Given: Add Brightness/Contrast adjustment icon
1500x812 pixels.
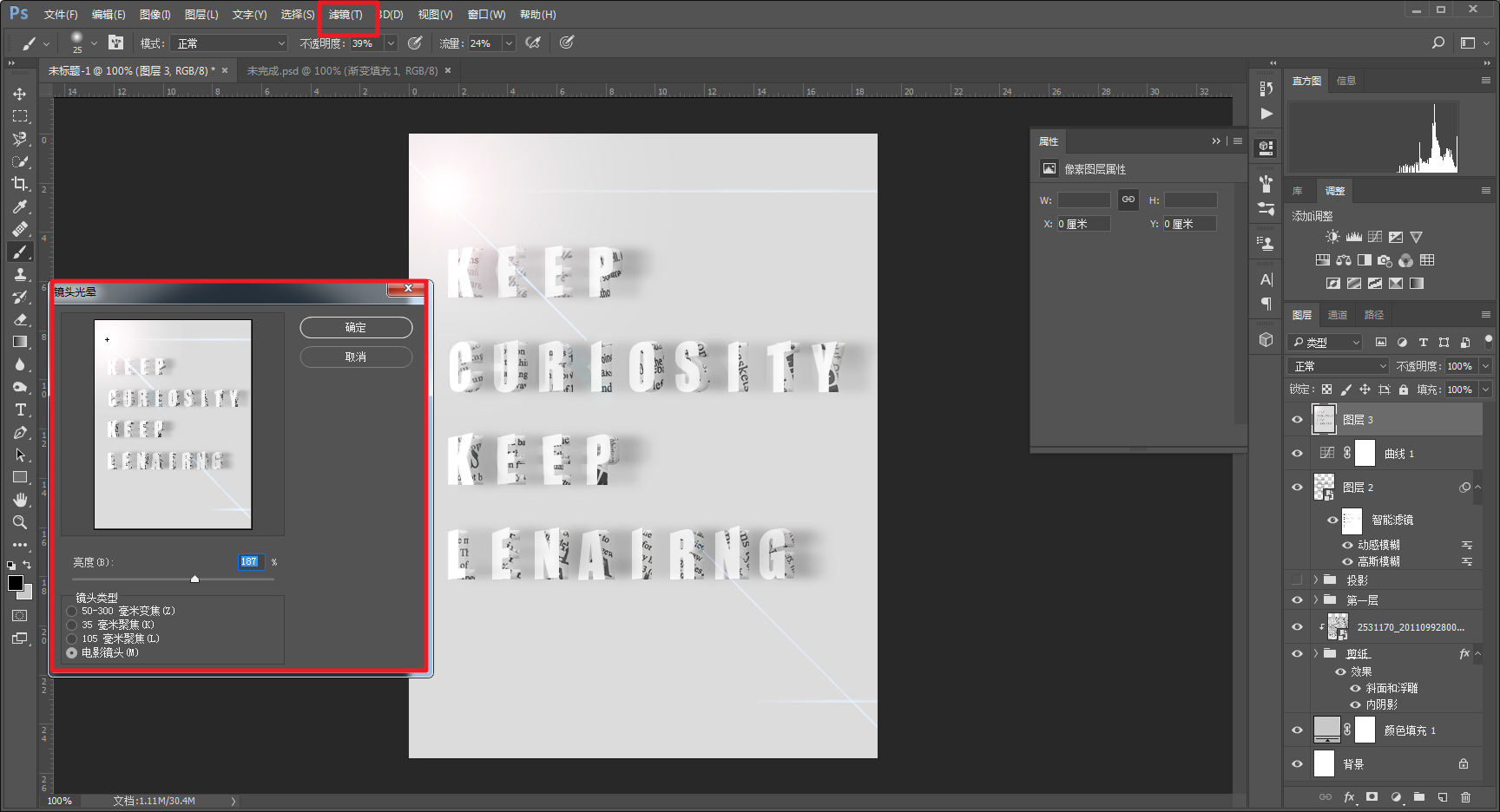Looking at the screenshot, I should point(1332,237).
